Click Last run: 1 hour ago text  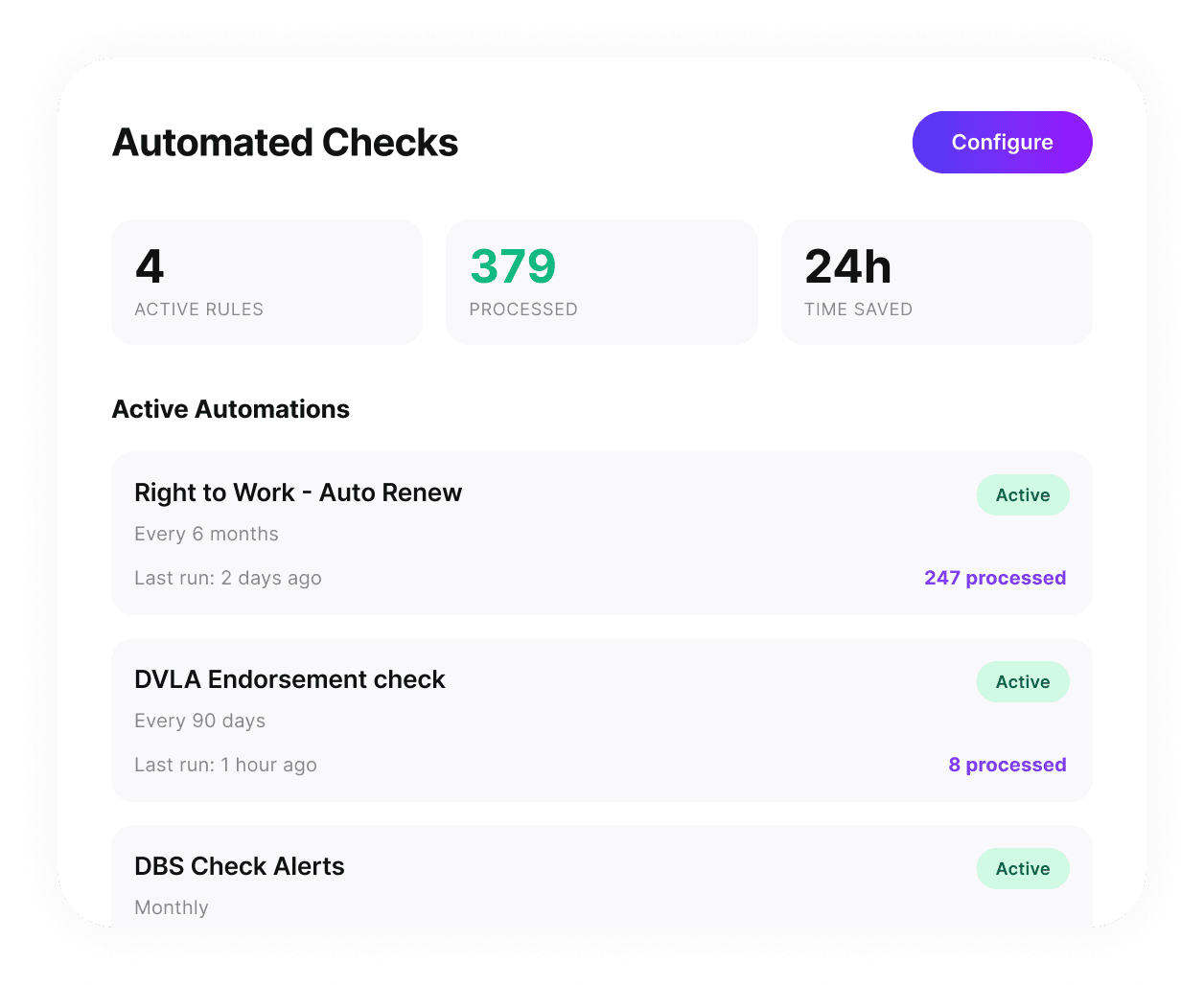pyautogui.click(x=225, y=765)
